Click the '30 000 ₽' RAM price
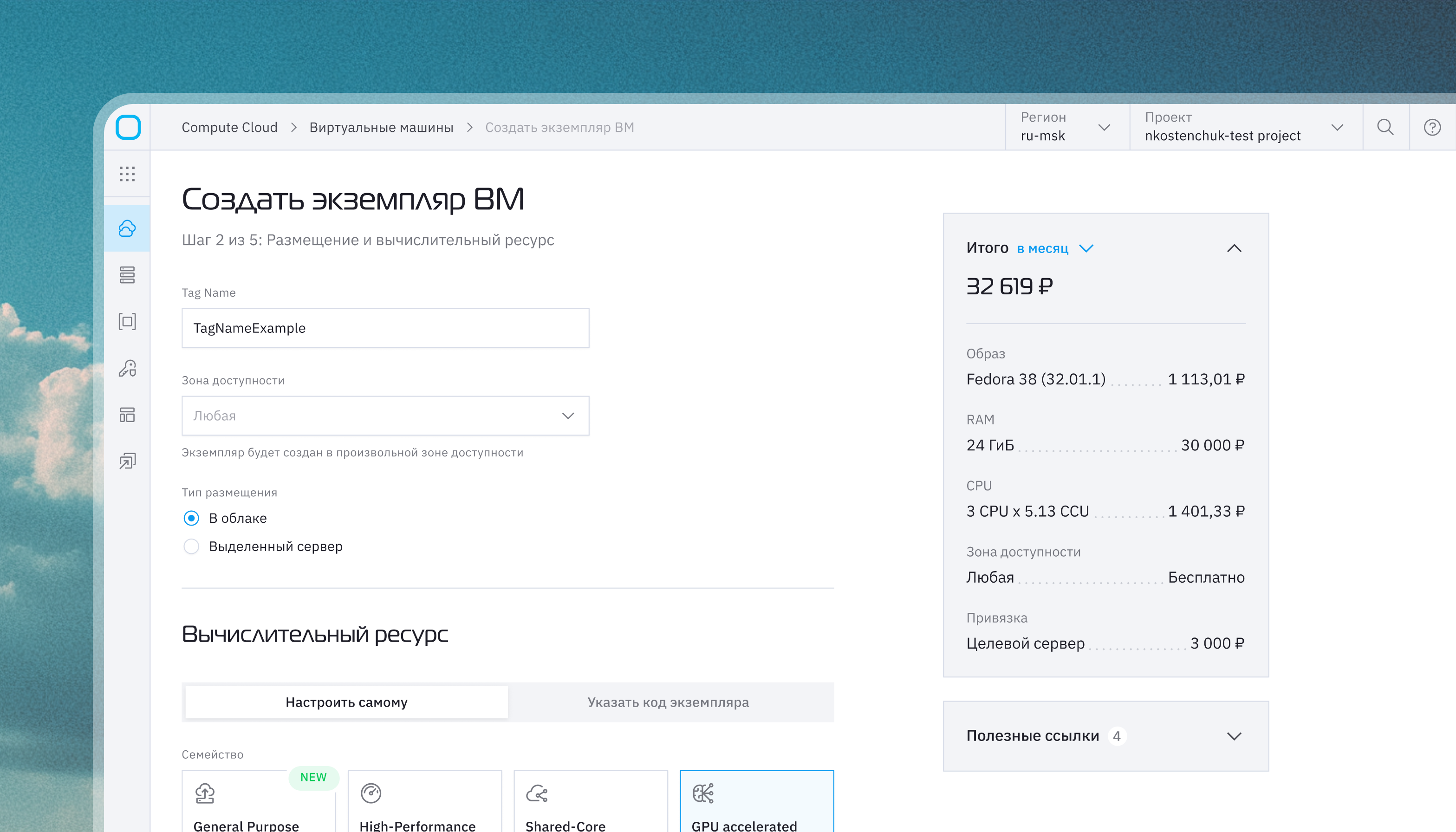 1213,445
